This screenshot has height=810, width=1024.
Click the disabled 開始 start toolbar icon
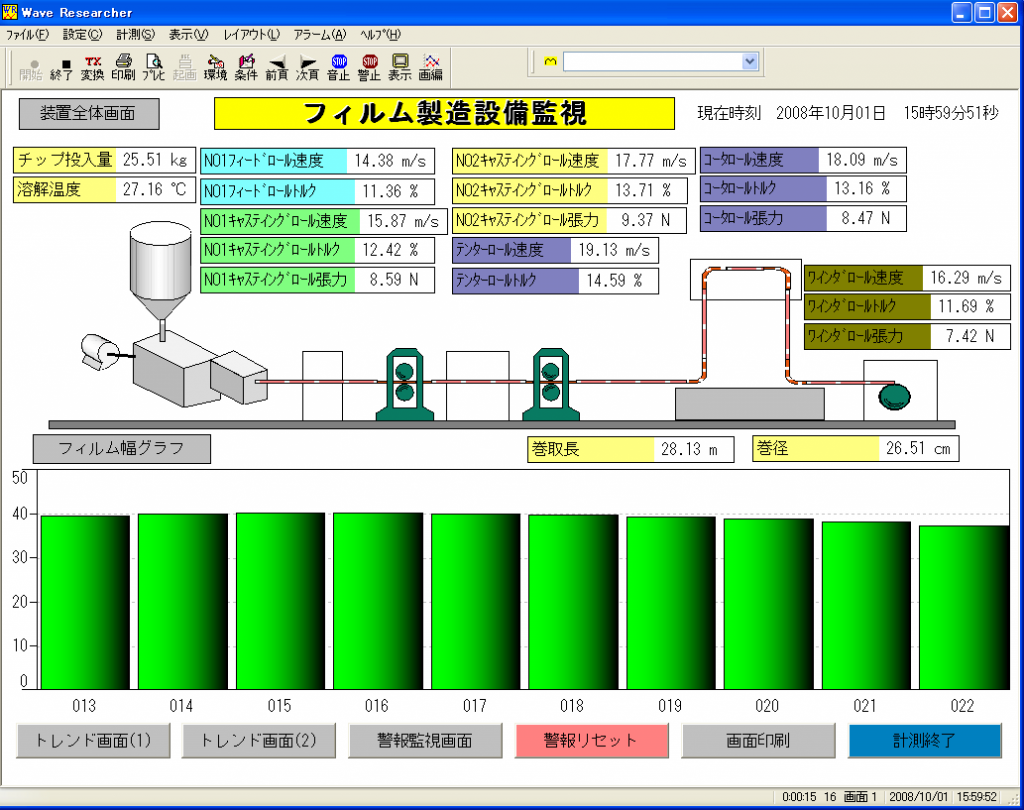tap(31, 68)
